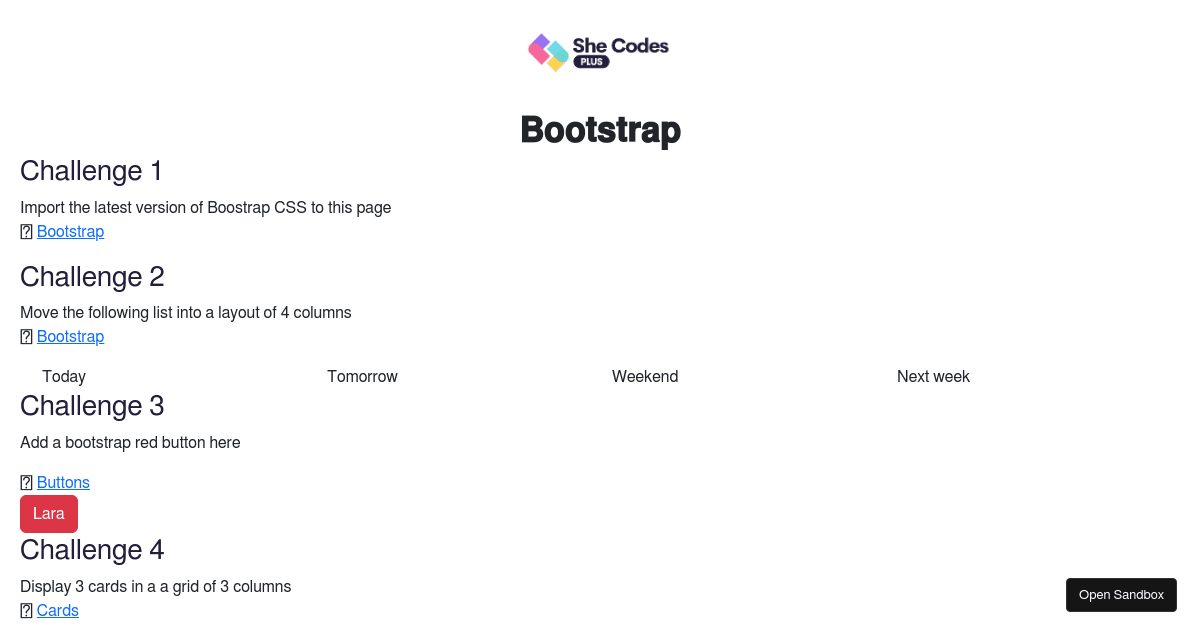1200x630 pixels.
Task: Click the Bootstrap page heading
Action: click(600, 130)
